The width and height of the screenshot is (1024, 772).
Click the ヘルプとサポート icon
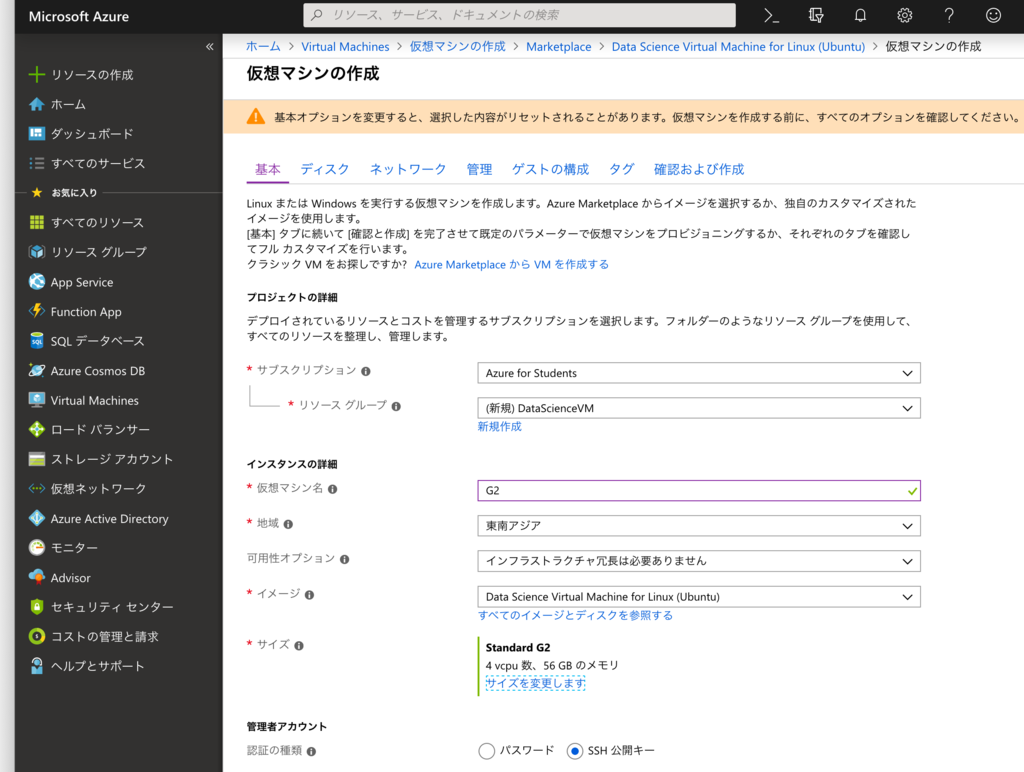(37, 666)
